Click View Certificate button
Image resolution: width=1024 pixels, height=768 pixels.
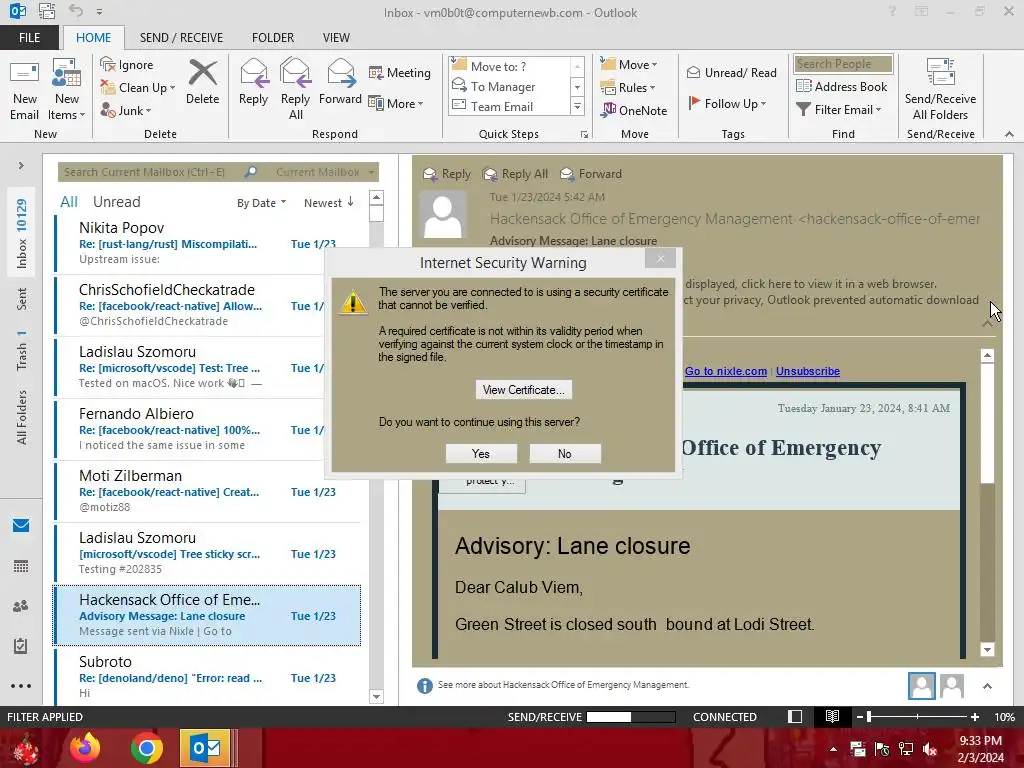[524, 389]
